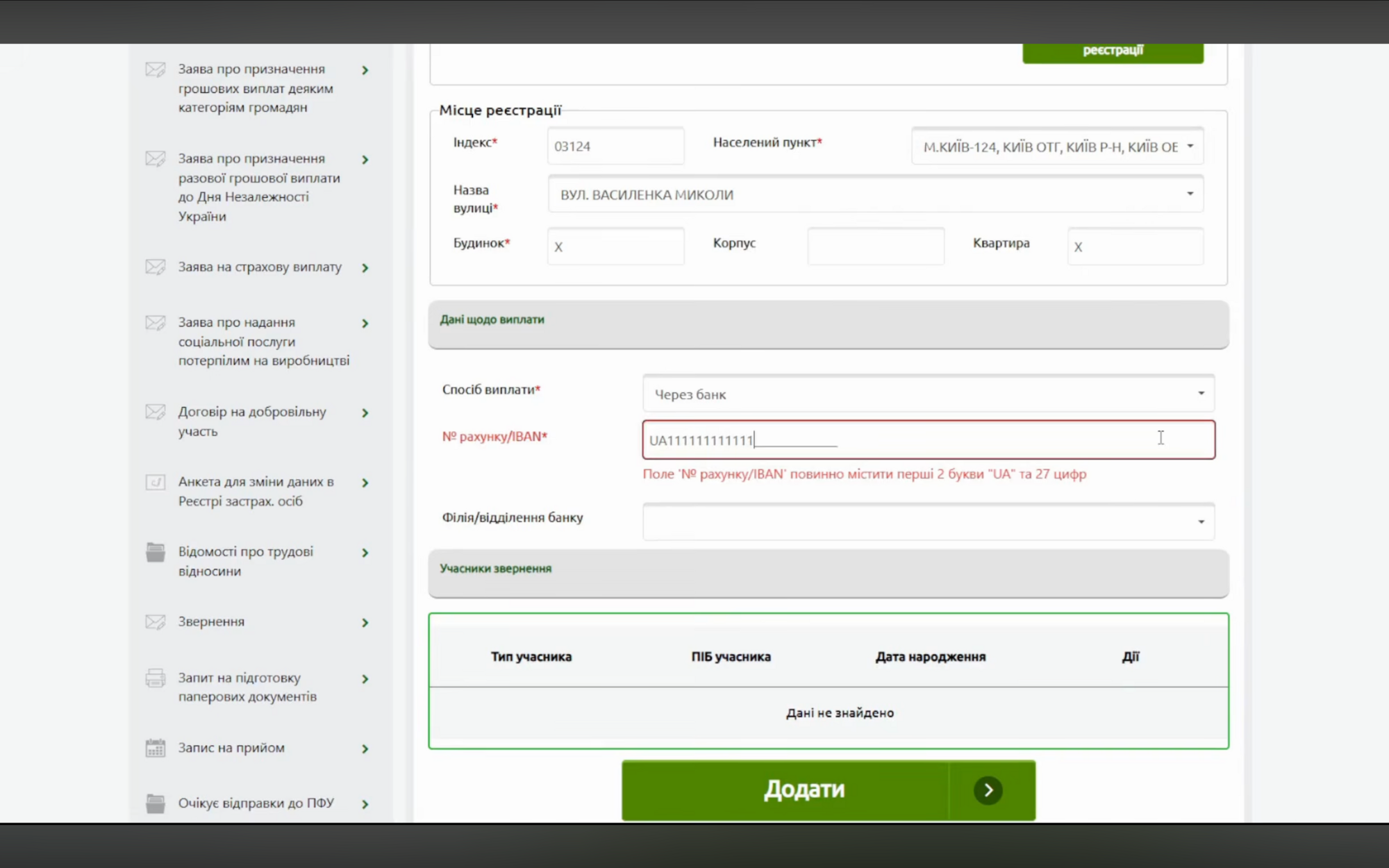Click the green "реєстрації" button at top
1389x868 pixels.
coord(1112,50)
